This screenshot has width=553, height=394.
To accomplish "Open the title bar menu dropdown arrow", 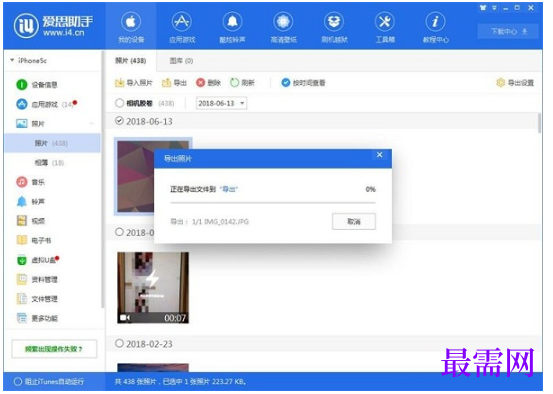I will pos(494,7).
